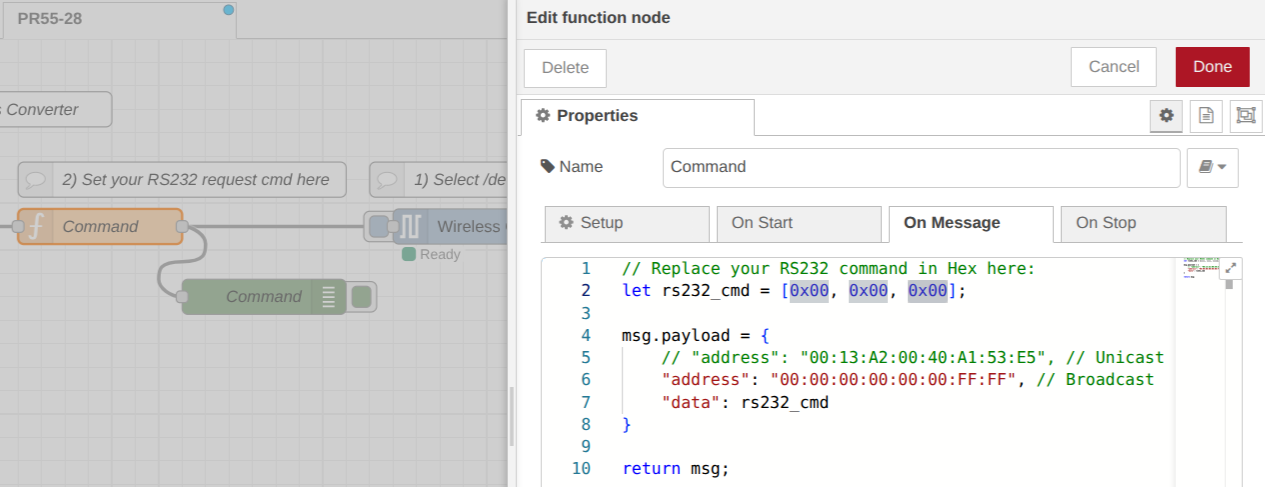The width and height of the screenshot is (1265, 487).
Task: Click the Delete button
Action: click(565, 68)
